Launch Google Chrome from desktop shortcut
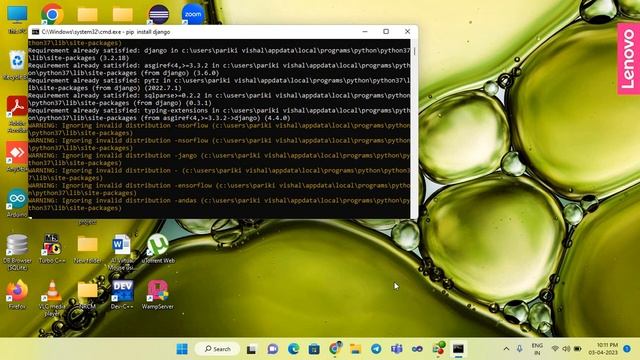 (52, 14)
